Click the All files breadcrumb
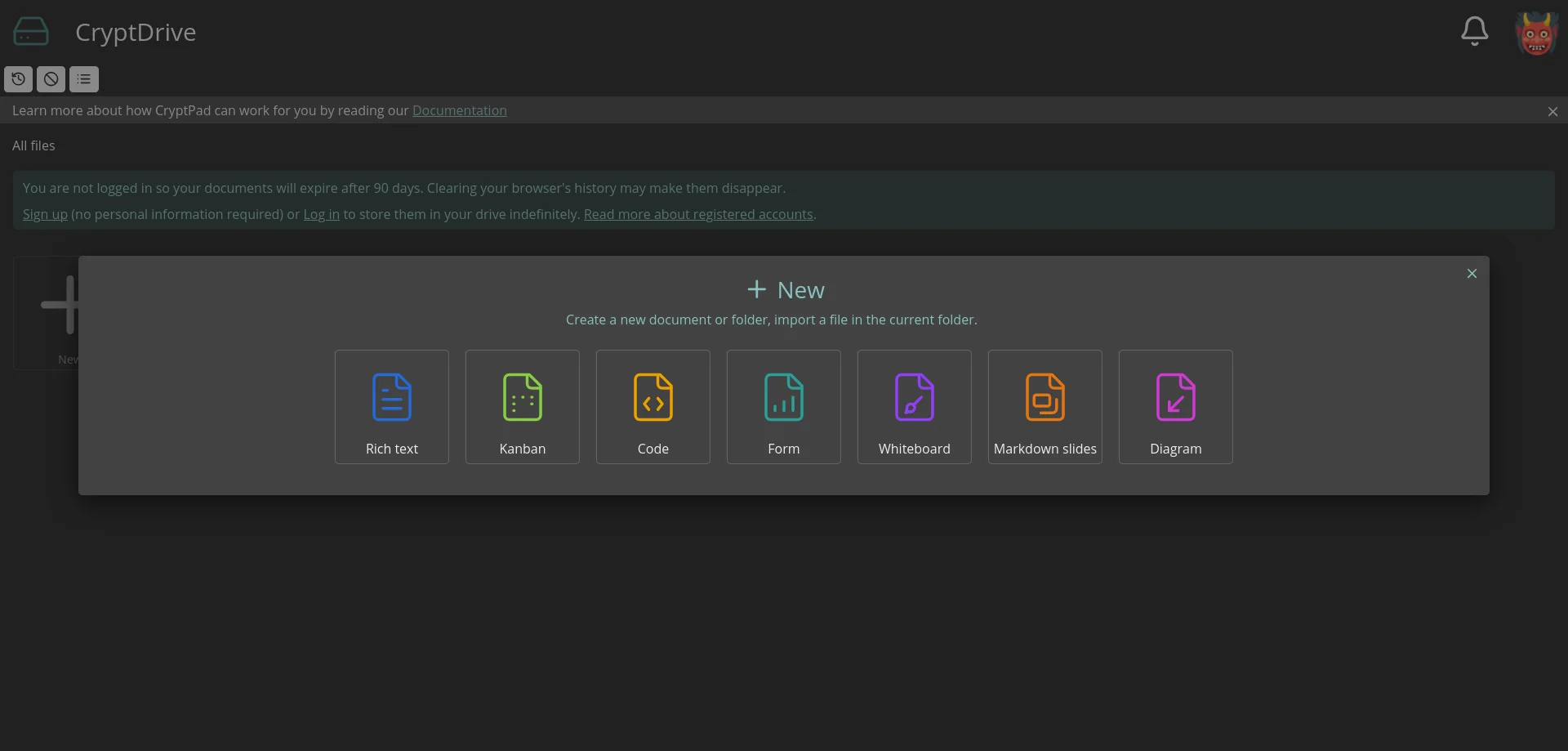 33,145
